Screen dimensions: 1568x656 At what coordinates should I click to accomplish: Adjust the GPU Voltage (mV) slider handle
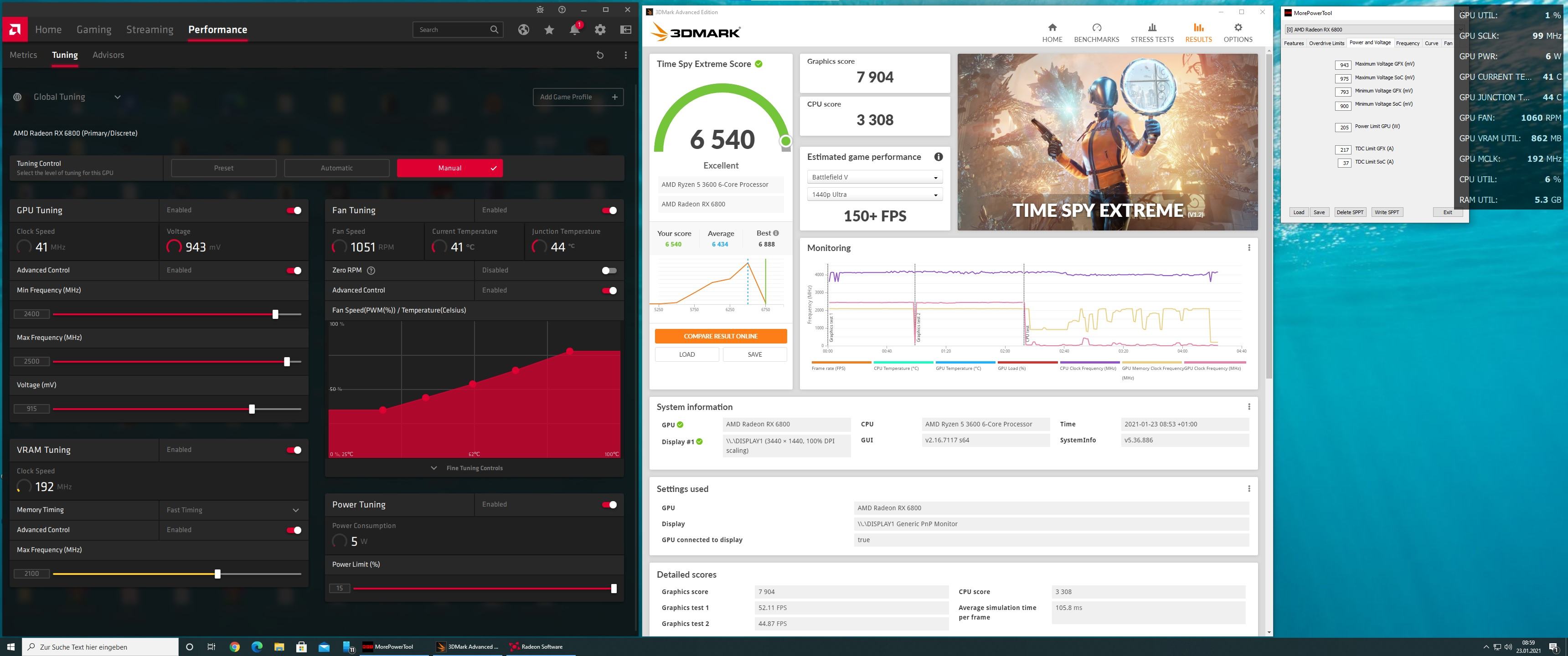point(252,409)
